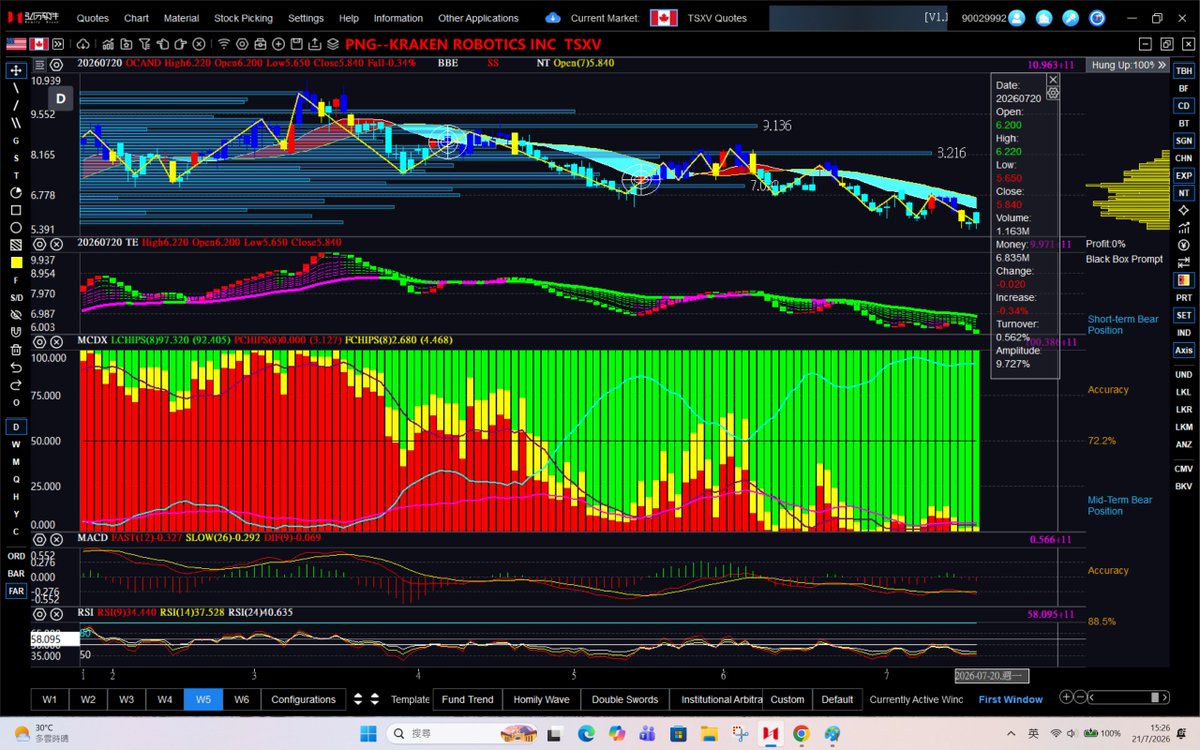Viewport: 1200px width, 750px height.
Task: Click the undo arrow in left toolbar
Action: coord(16,367)
